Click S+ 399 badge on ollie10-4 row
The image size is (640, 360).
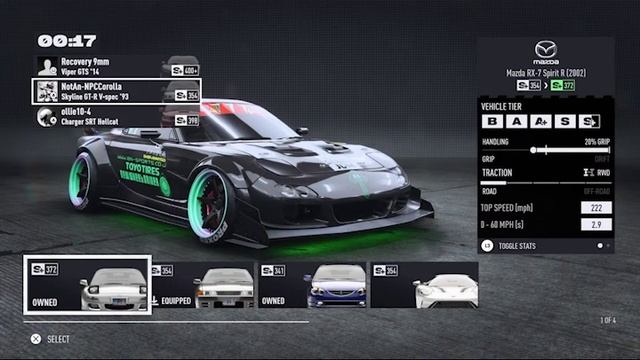coord(187,120)
